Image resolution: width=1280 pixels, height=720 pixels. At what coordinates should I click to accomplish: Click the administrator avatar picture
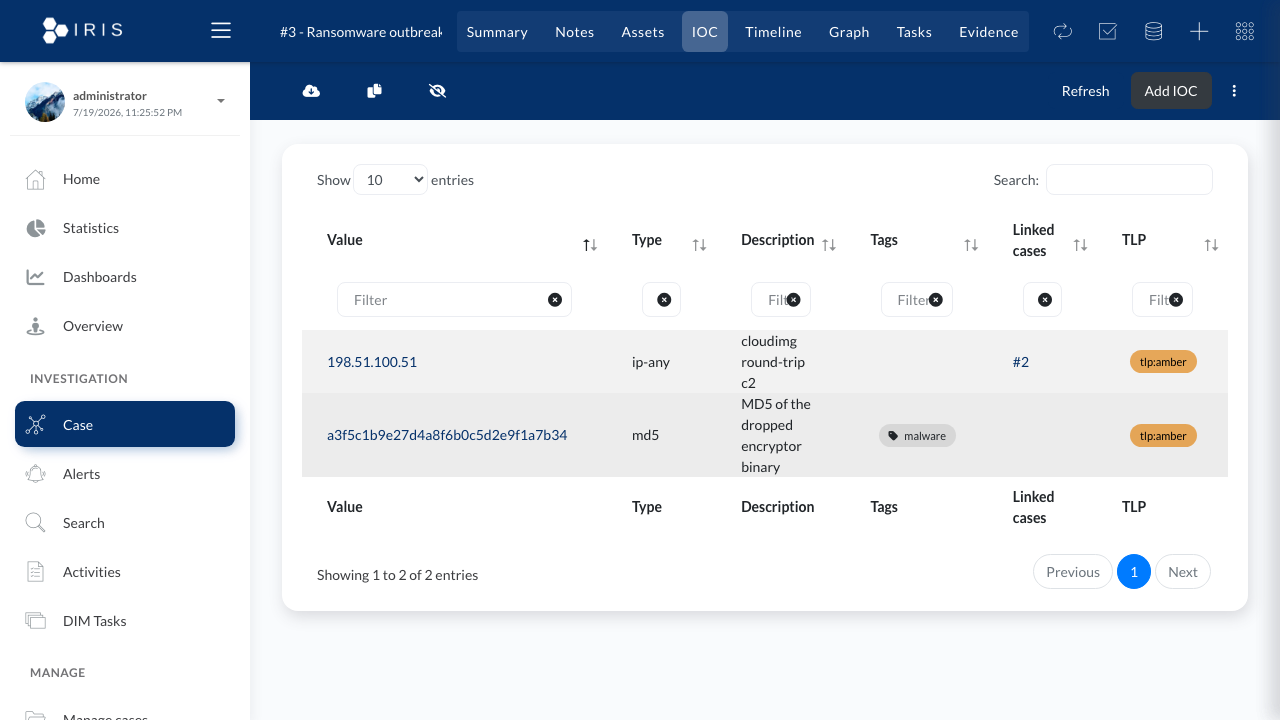[x=45, y=102]
